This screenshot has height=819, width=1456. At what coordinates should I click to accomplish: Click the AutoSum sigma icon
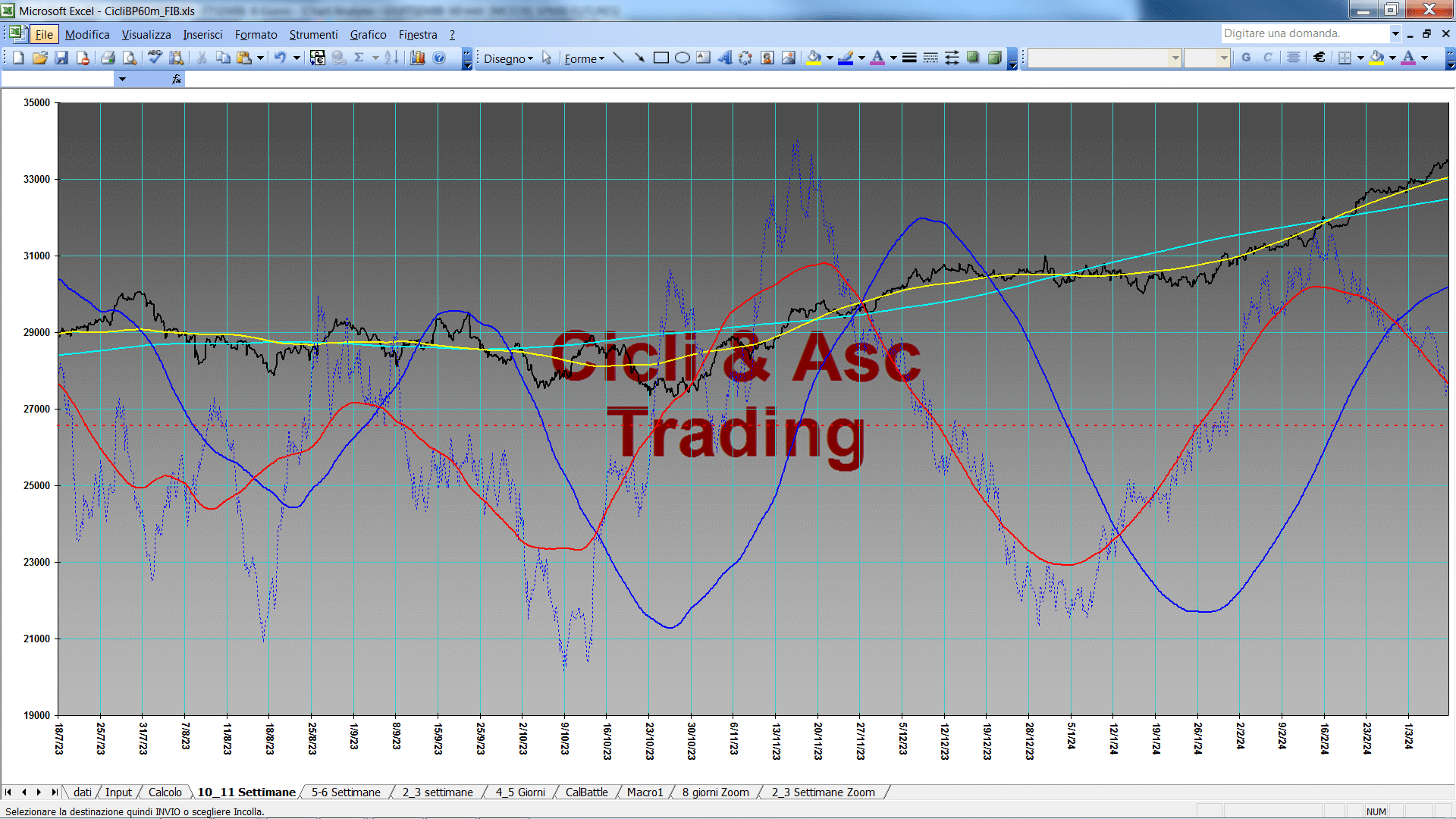(359, 58)
